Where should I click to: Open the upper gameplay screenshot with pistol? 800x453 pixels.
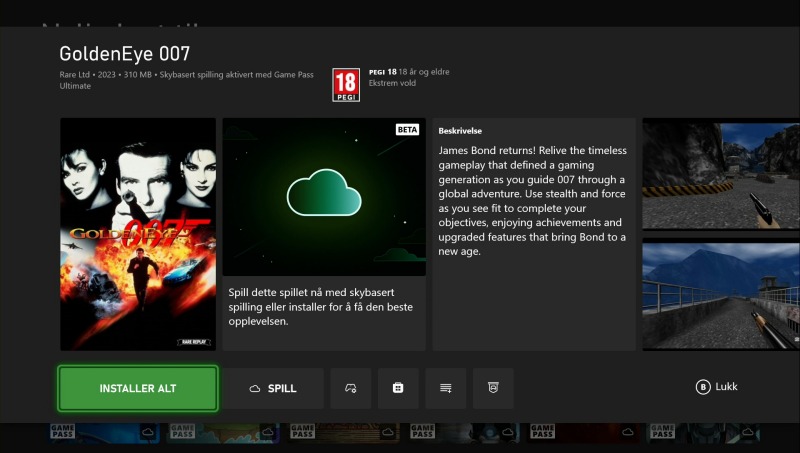tap(721, 175)
